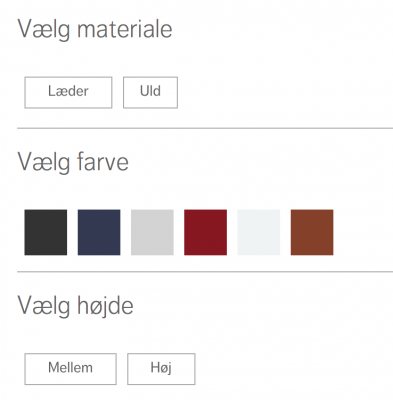Select the navy blue color swatch
The width and height of the screenshot is (393, 400).
(x=99, y=232)
